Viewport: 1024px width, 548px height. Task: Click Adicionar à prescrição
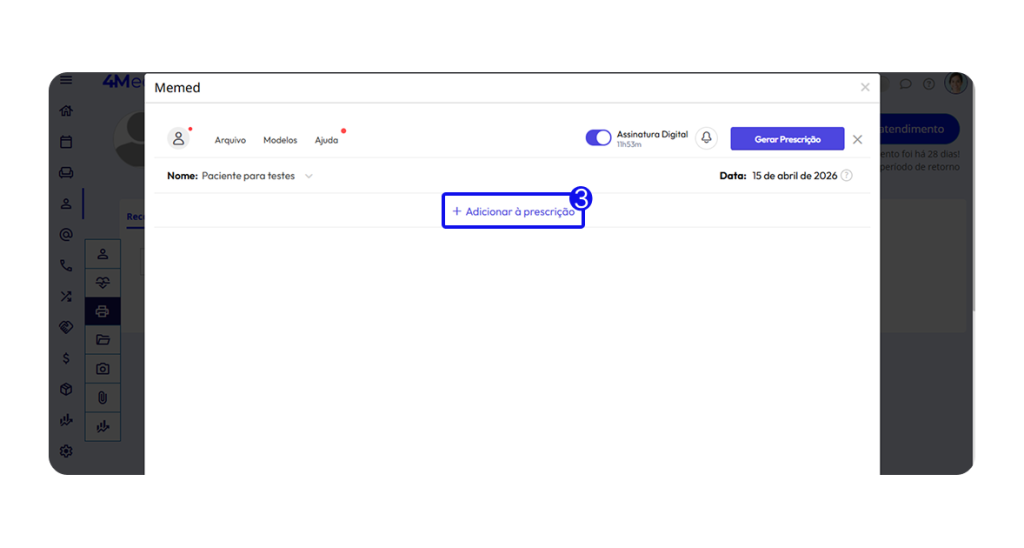513,212
